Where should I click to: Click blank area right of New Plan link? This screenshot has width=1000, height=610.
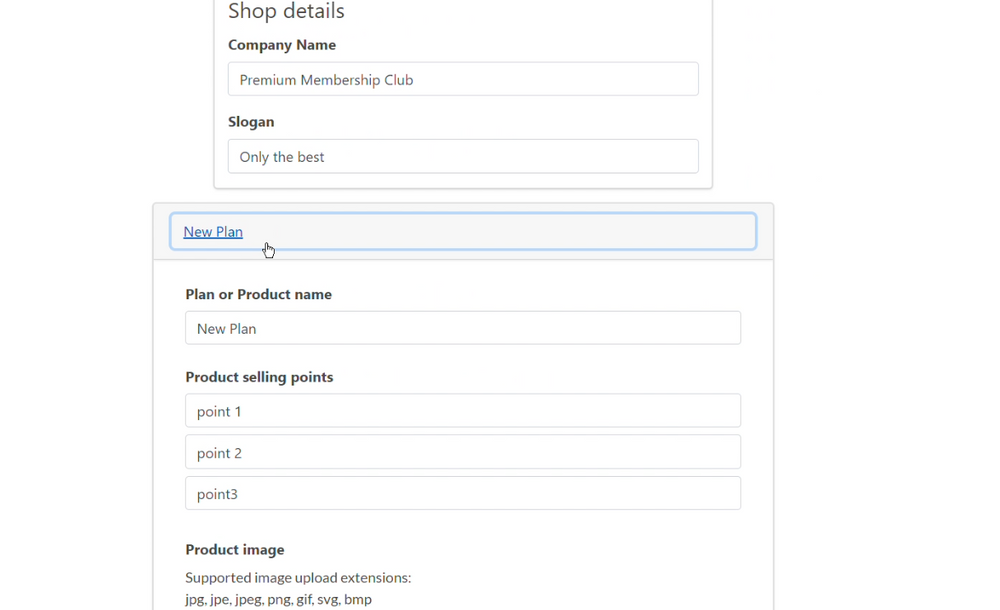[499, 232]
